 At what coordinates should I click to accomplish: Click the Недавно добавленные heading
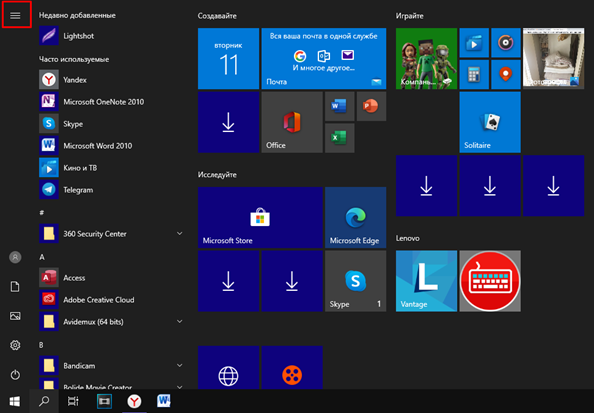coord(77,15)
